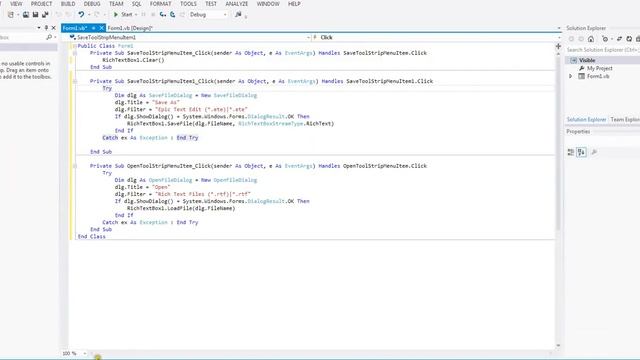Close the Toolbox panel
The width and height of the screenshot is (640, 360).
click(x=53, y=28)
